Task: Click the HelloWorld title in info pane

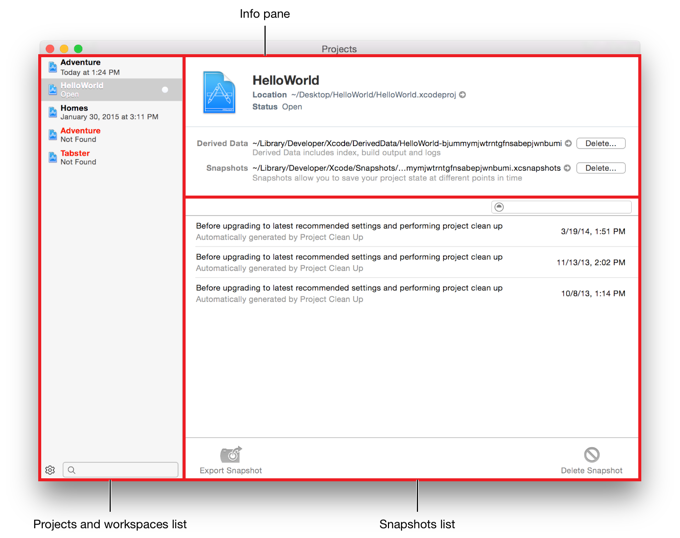Action: 286,80
